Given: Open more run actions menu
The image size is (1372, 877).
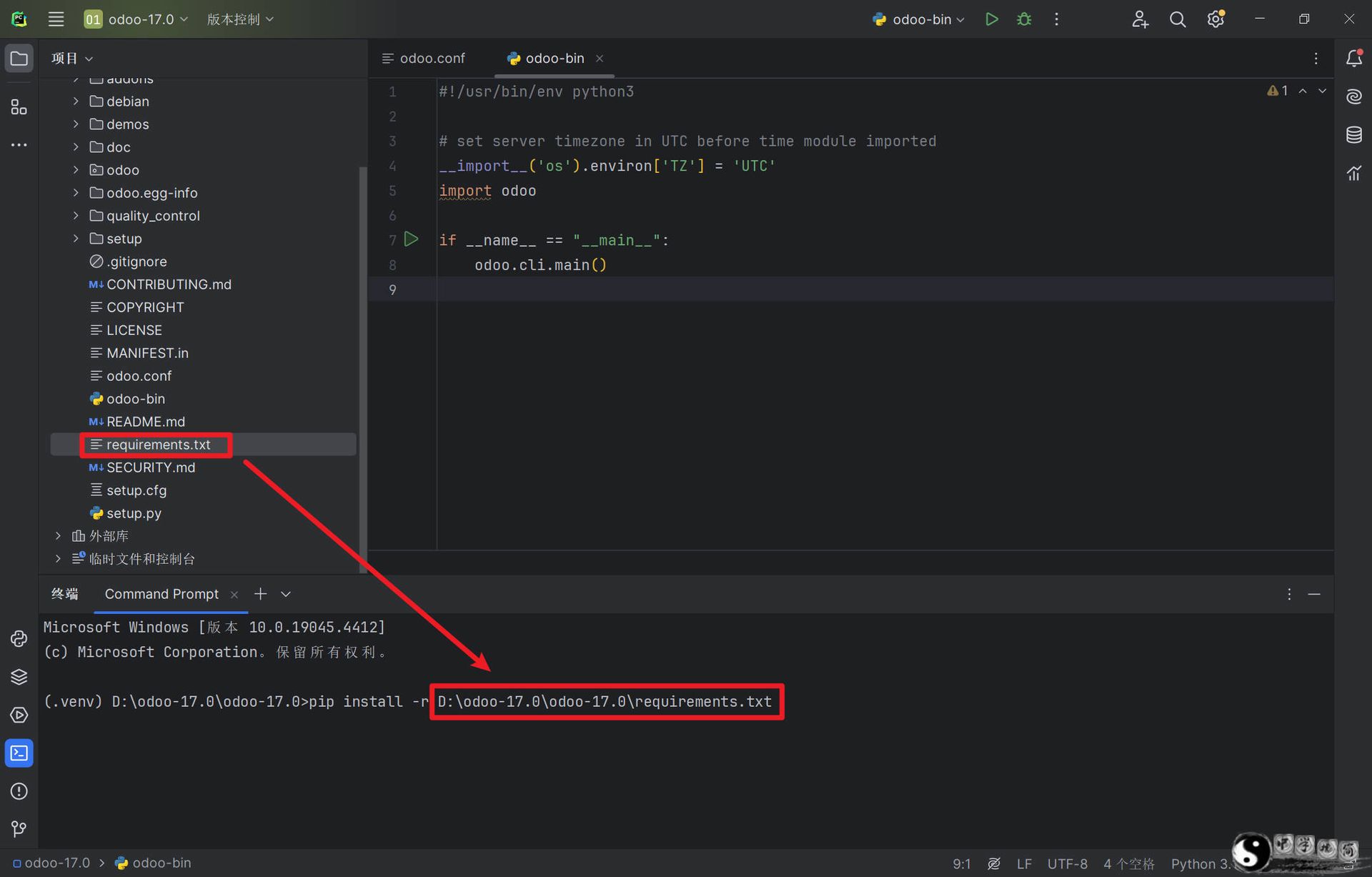Looking at the screenshot, I should coord(1056,19).
